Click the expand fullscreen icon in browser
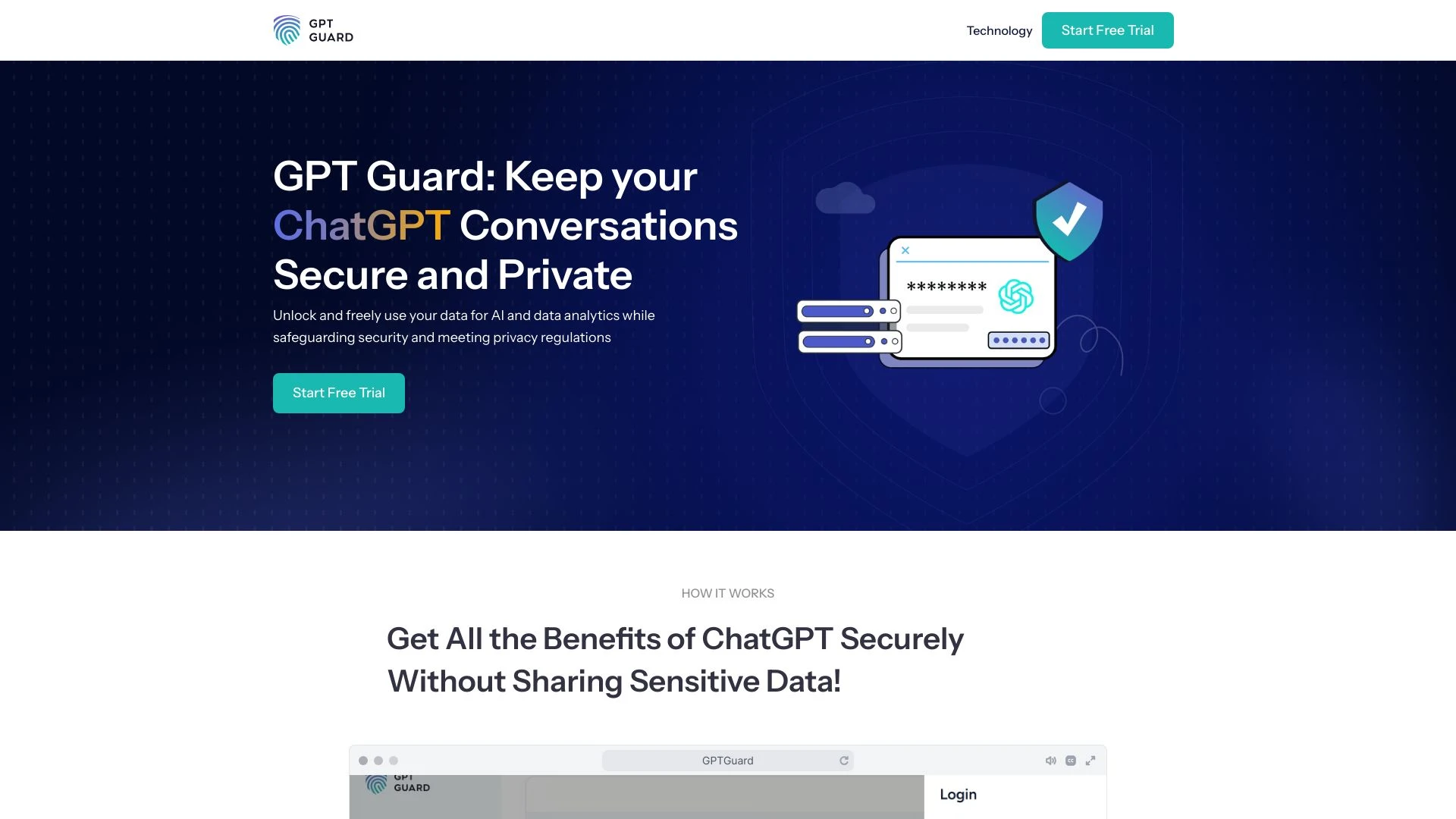1456x819 pixels. 1091,760
